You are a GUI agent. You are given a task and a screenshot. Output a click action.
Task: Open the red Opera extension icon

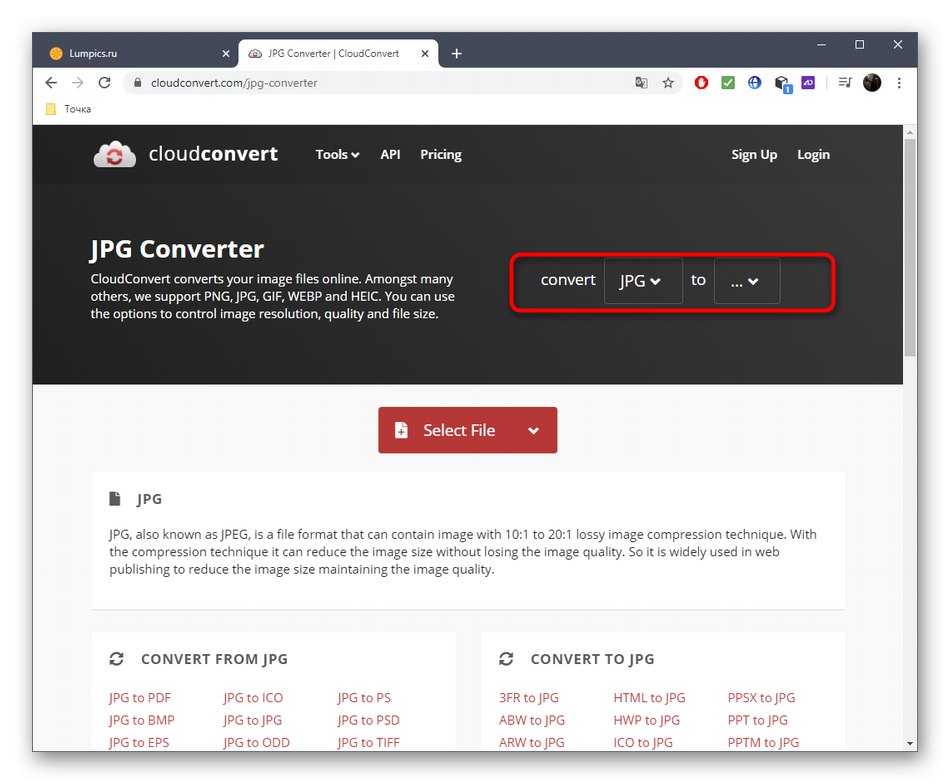(701, 83)
